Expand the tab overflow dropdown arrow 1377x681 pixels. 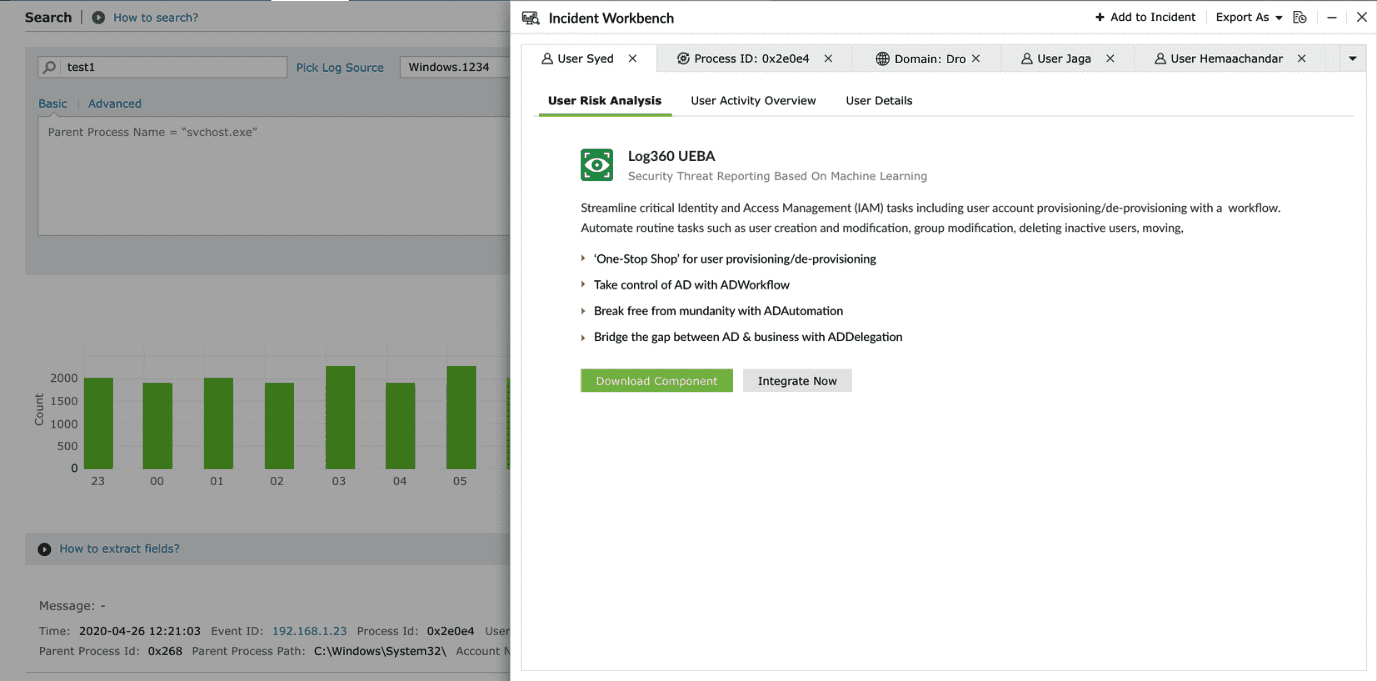click(1352, 59)
